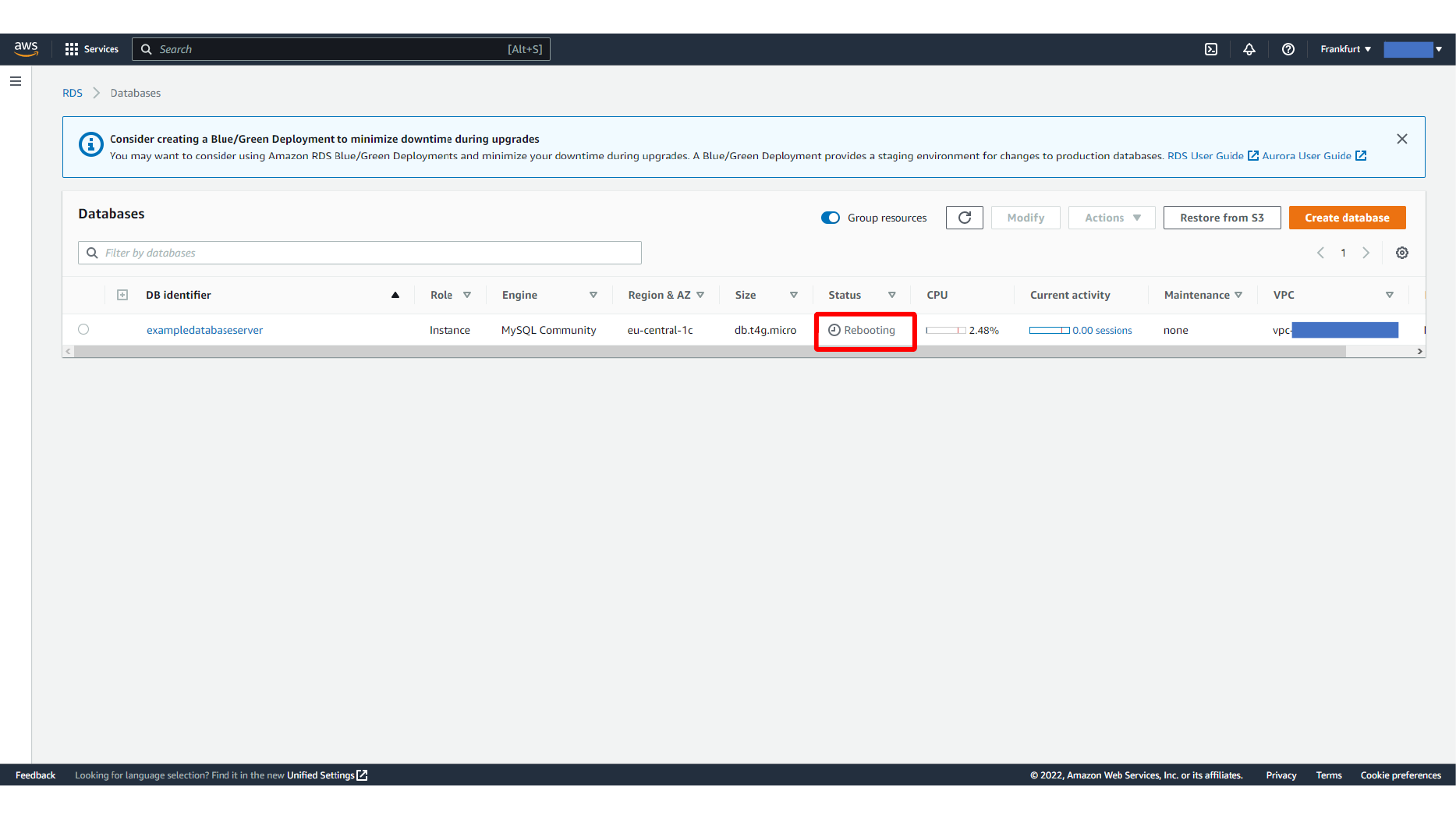Open the Aurora User Guide link
The image size is (1456, 819).
pos(1314,156)
